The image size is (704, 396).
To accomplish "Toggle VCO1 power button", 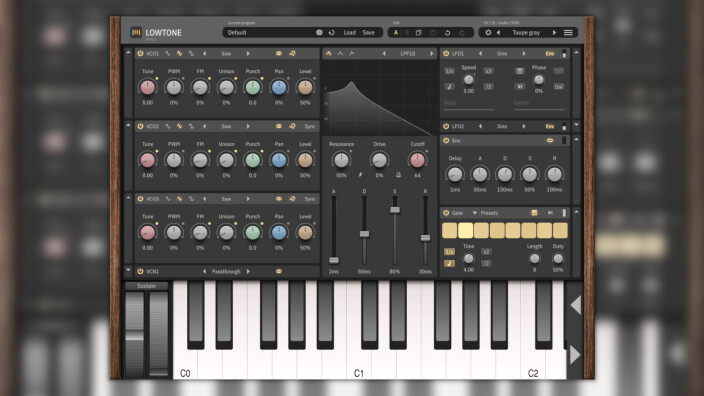I will click(x=140, y=53).
